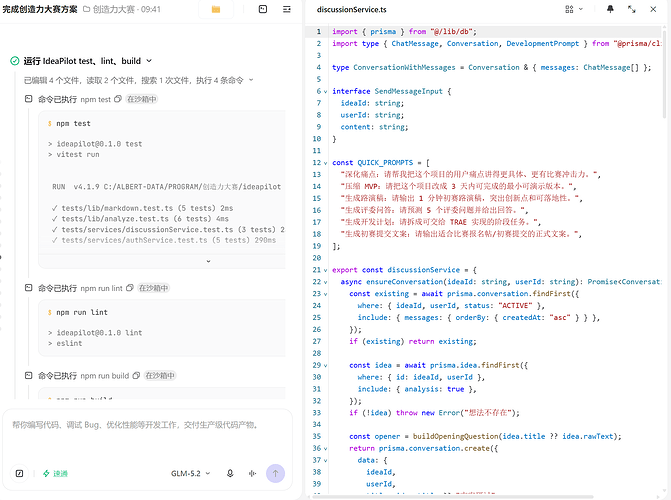Open the terminal panel icon in chat header
This screenshot has width=671, height=500.
coord(263,9)
